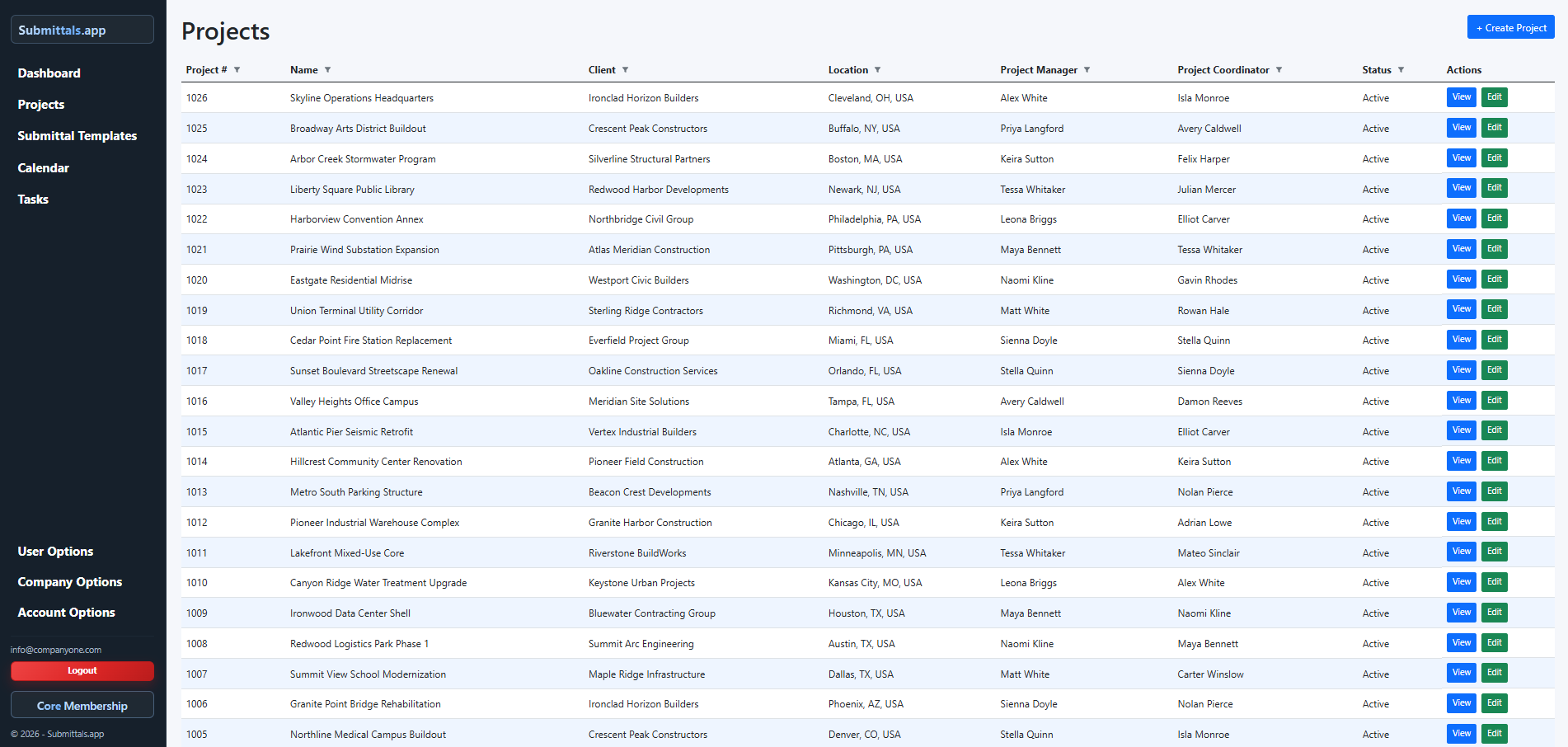Open Submittal Templates in the sidebar

pyautogui.click(x=77, y=136)
